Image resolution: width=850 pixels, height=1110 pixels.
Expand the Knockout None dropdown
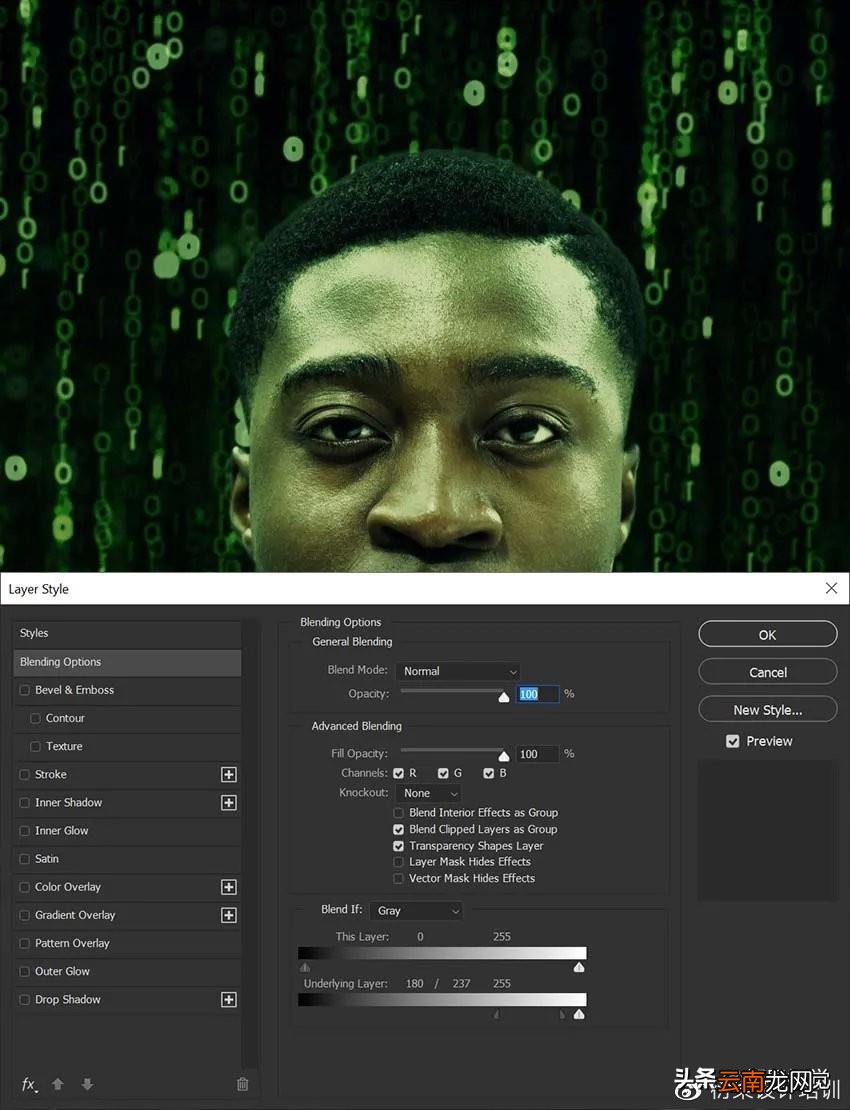coord(429,794)
